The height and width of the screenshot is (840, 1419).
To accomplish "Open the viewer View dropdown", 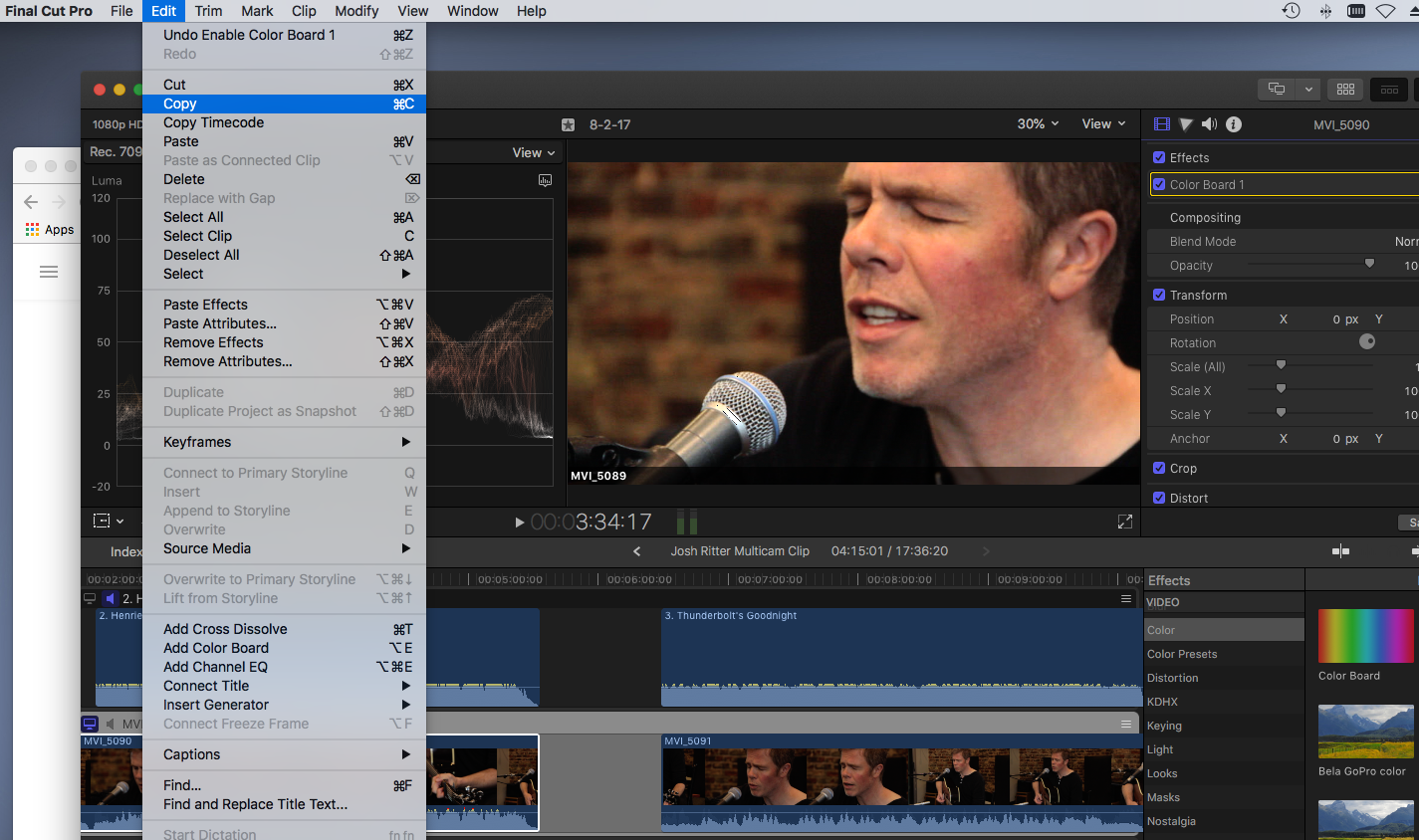I will 1103,124.
